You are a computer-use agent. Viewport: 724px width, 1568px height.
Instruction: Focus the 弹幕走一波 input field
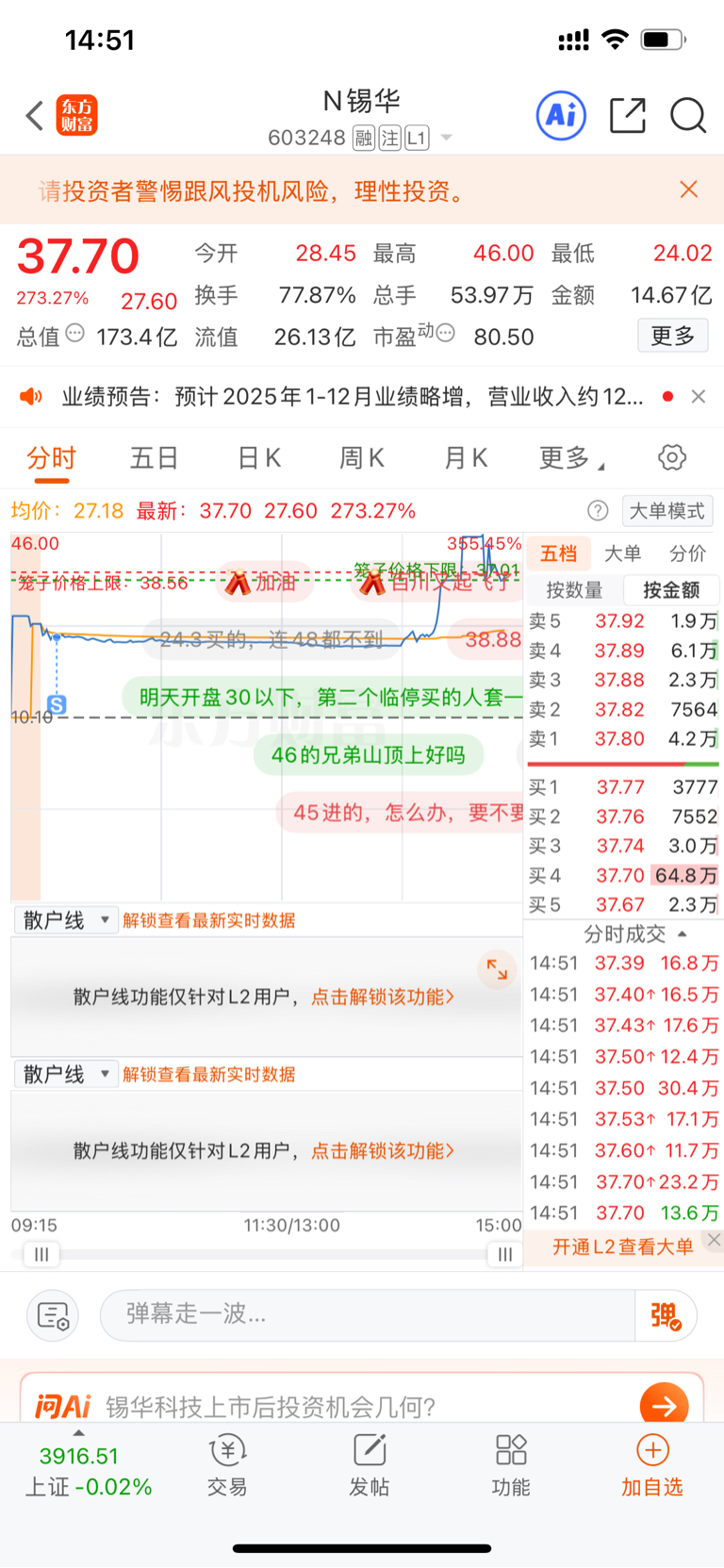pos(367,1315)
